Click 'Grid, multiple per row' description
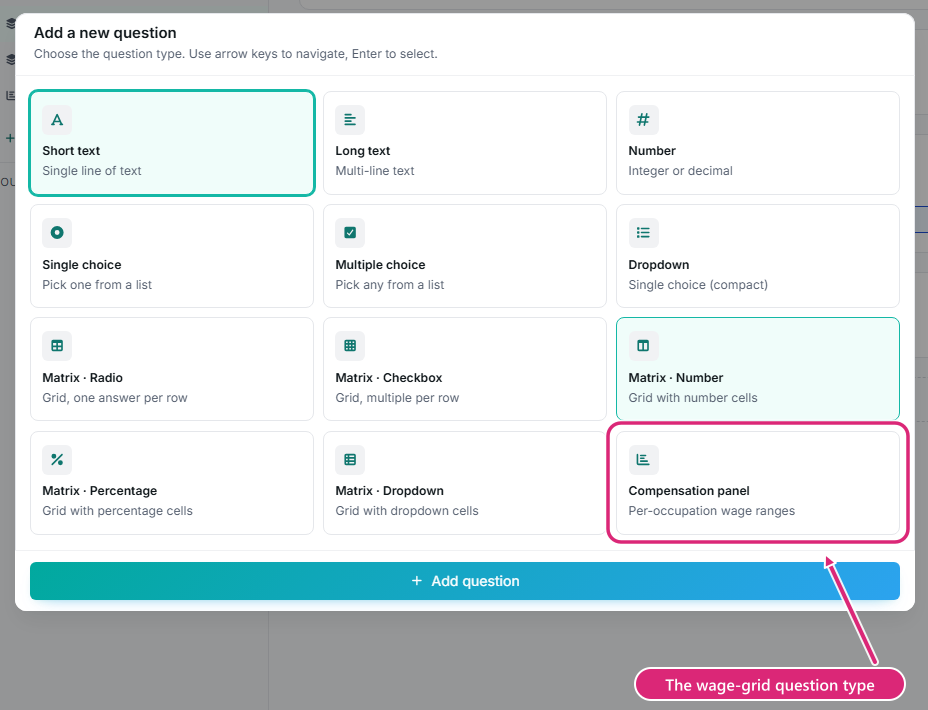Screen dimensions: 928x710 pyautogui.click(x=397, y=398)
